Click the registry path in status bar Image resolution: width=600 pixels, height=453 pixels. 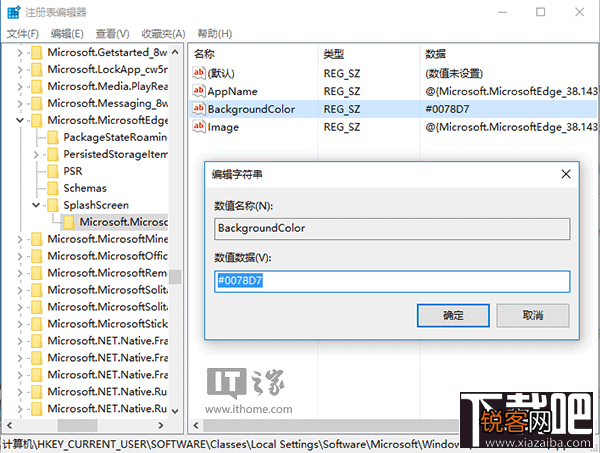[230, 444]
